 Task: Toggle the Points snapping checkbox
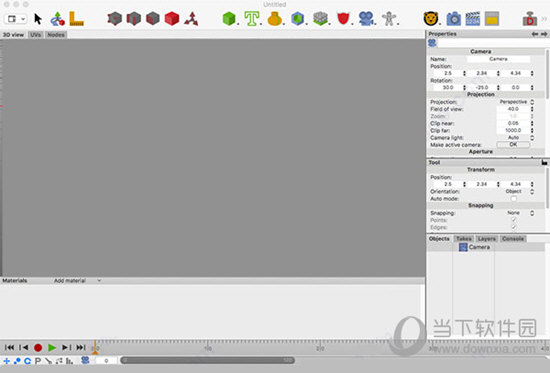click(514, 220)
